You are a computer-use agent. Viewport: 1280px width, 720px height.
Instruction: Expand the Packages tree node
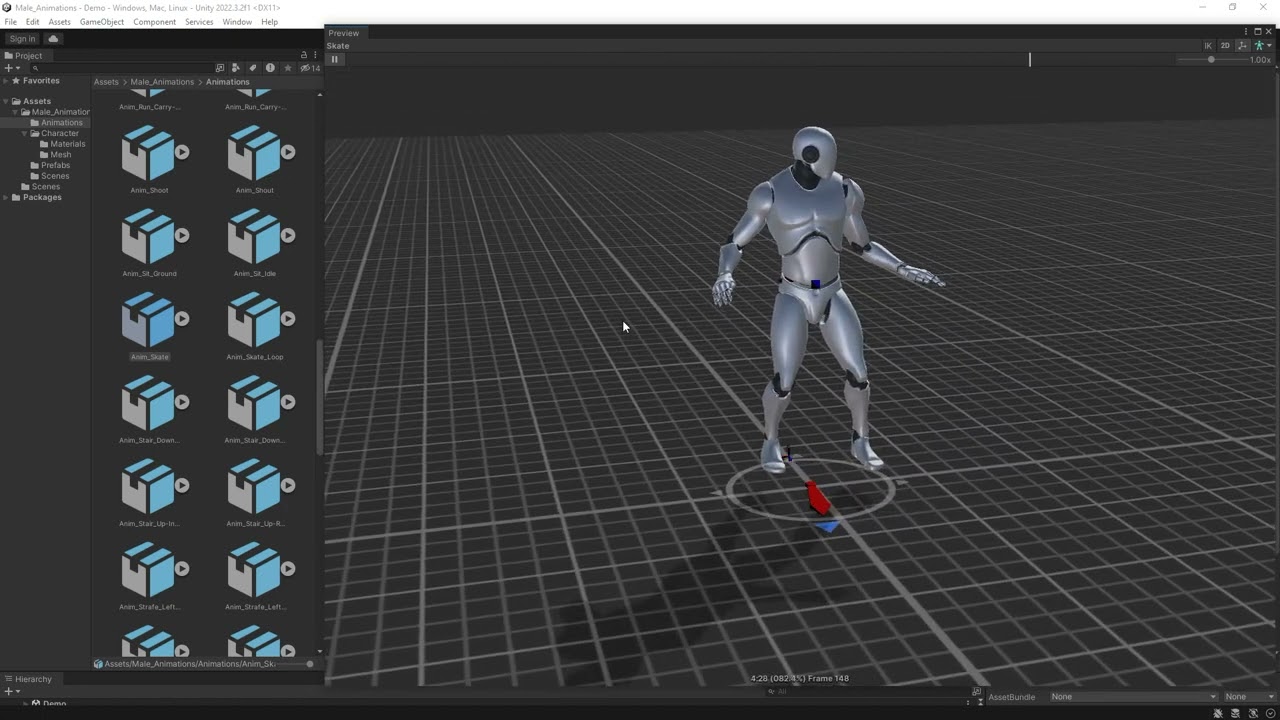point(6,197)
